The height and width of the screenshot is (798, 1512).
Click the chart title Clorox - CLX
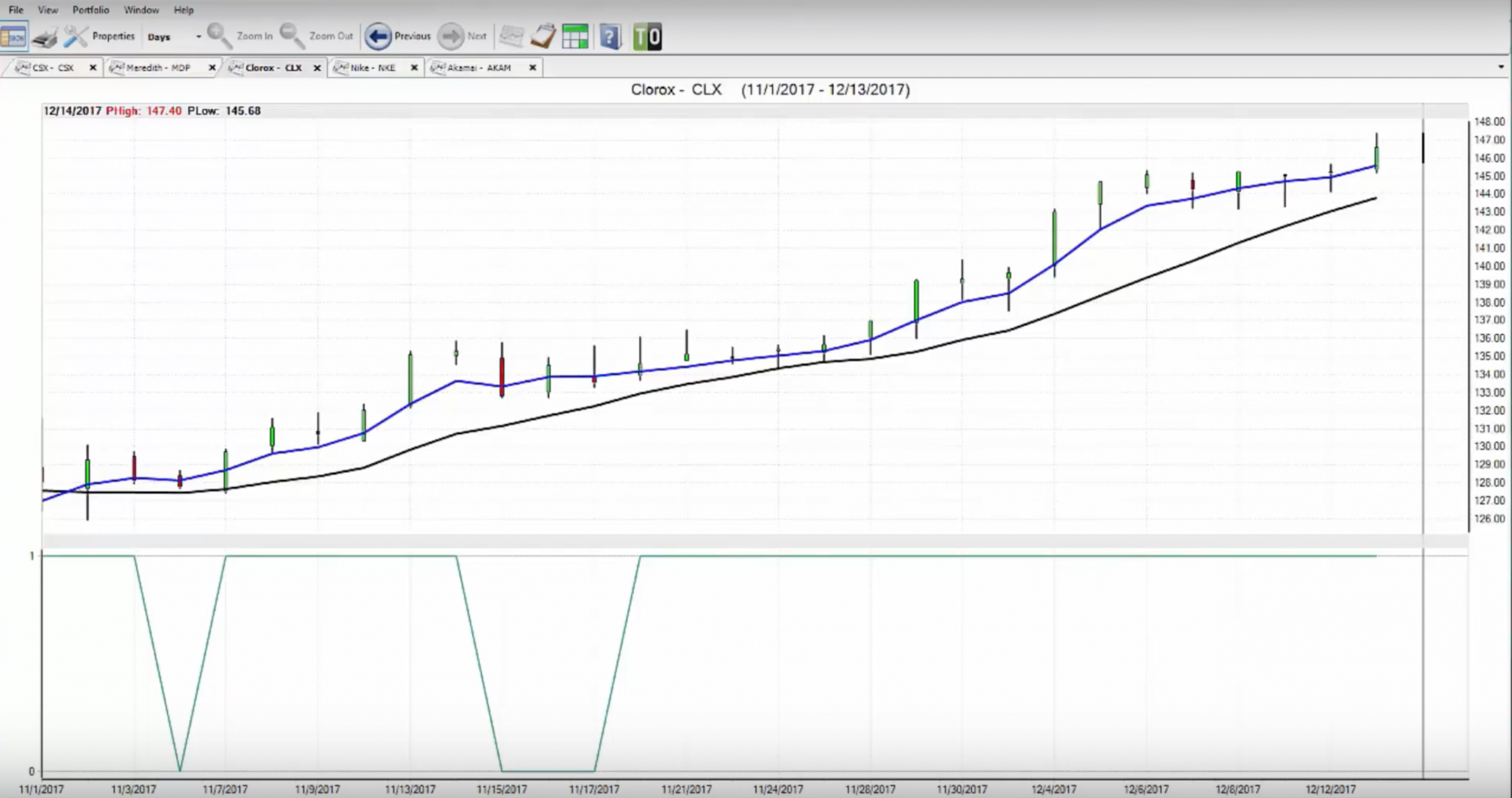click(x=676, y=89)
